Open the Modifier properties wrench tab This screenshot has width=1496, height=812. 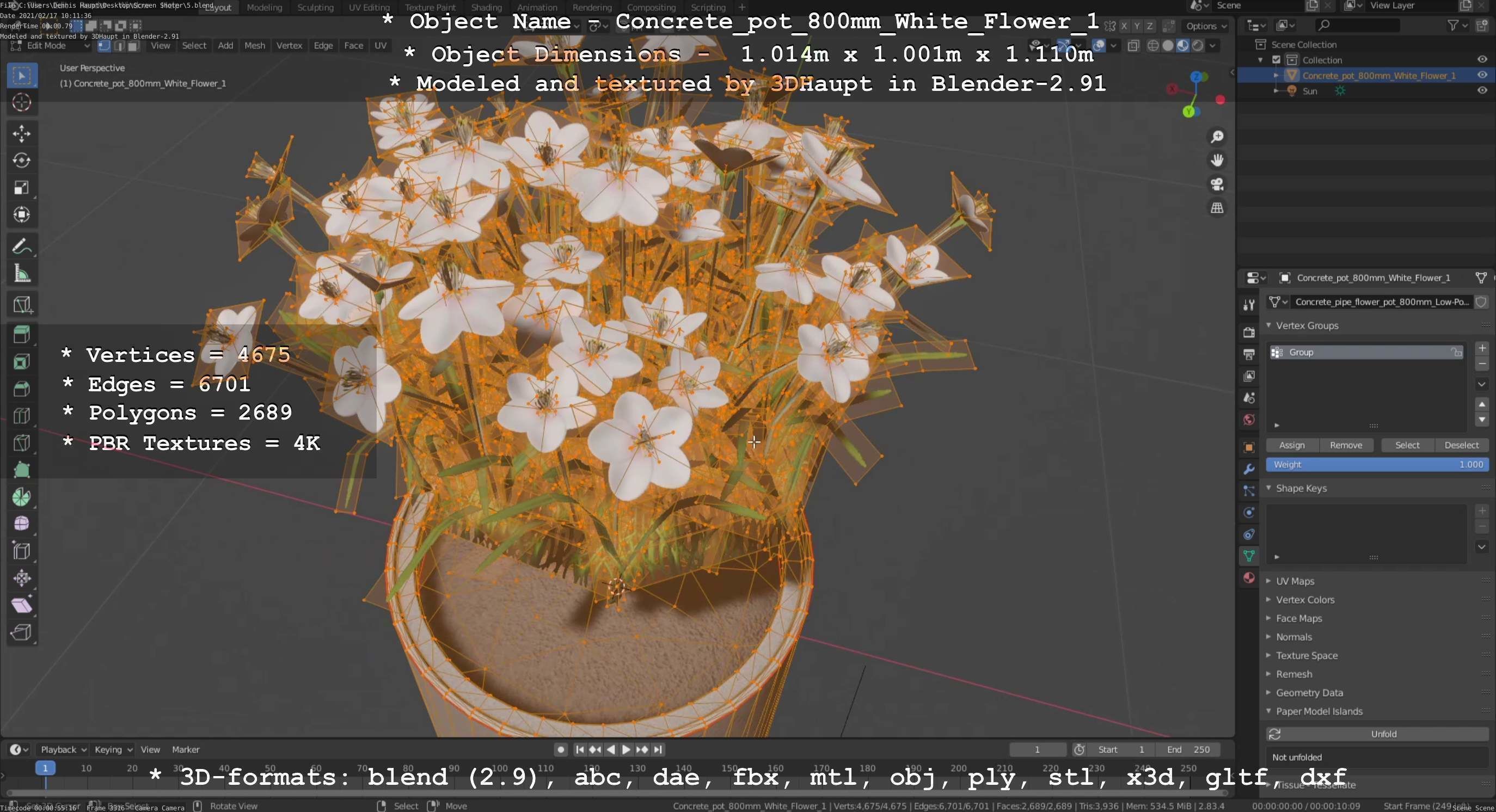1249,469
